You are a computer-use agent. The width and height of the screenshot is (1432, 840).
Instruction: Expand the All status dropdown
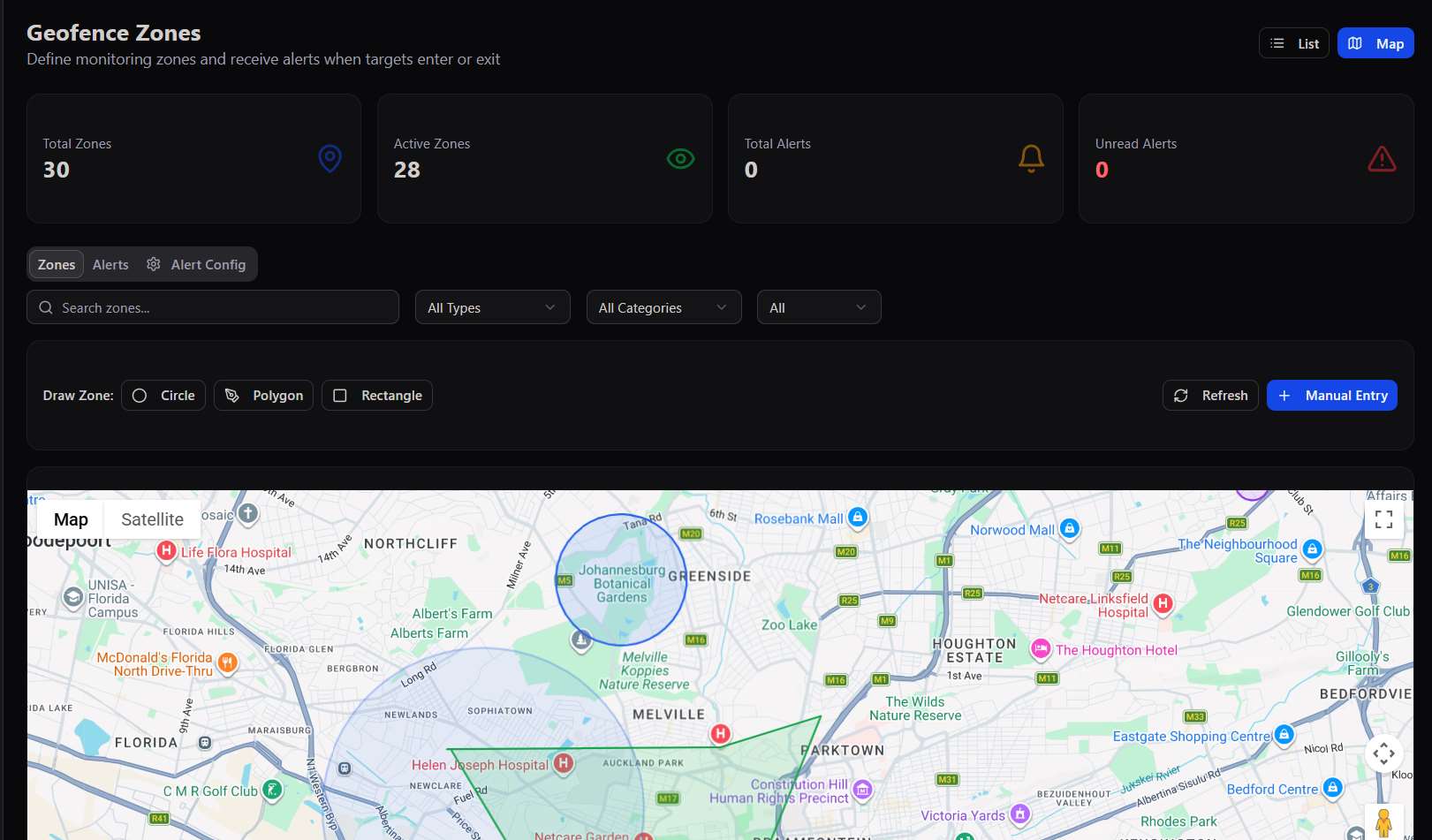click(x=818, y=307)
